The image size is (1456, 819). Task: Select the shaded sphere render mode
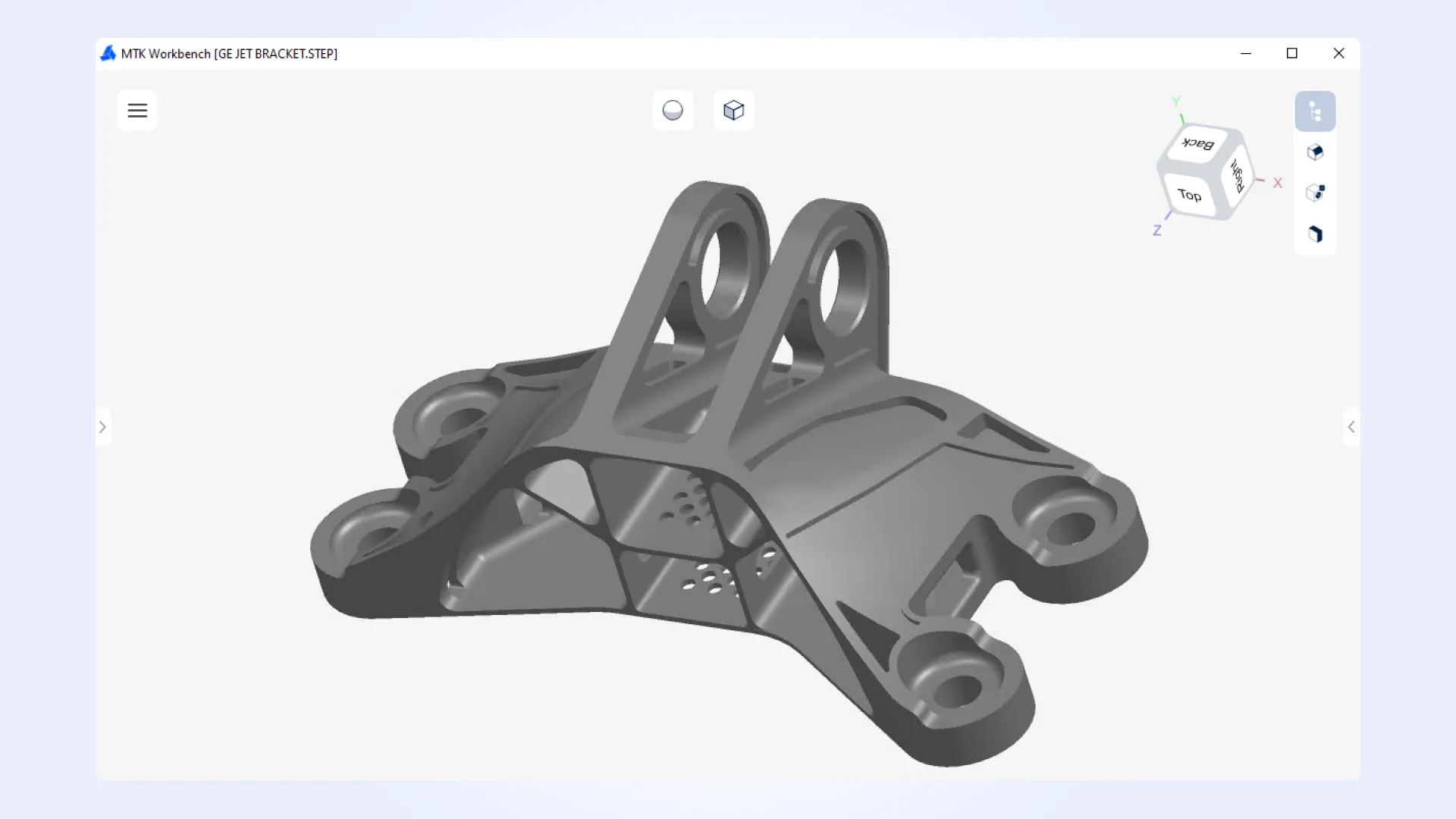pos(673,110)
